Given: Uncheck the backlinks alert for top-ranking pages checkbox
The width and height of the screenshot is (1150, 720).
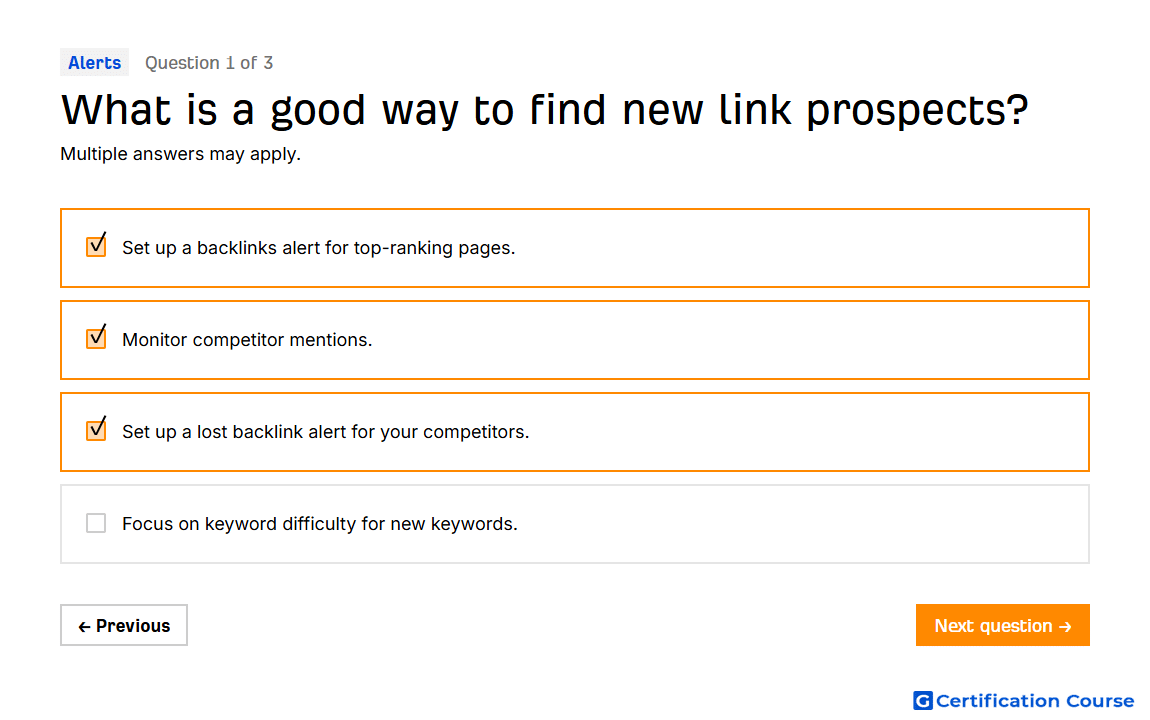Looking at the screenshot, I should tap(96, 246).
